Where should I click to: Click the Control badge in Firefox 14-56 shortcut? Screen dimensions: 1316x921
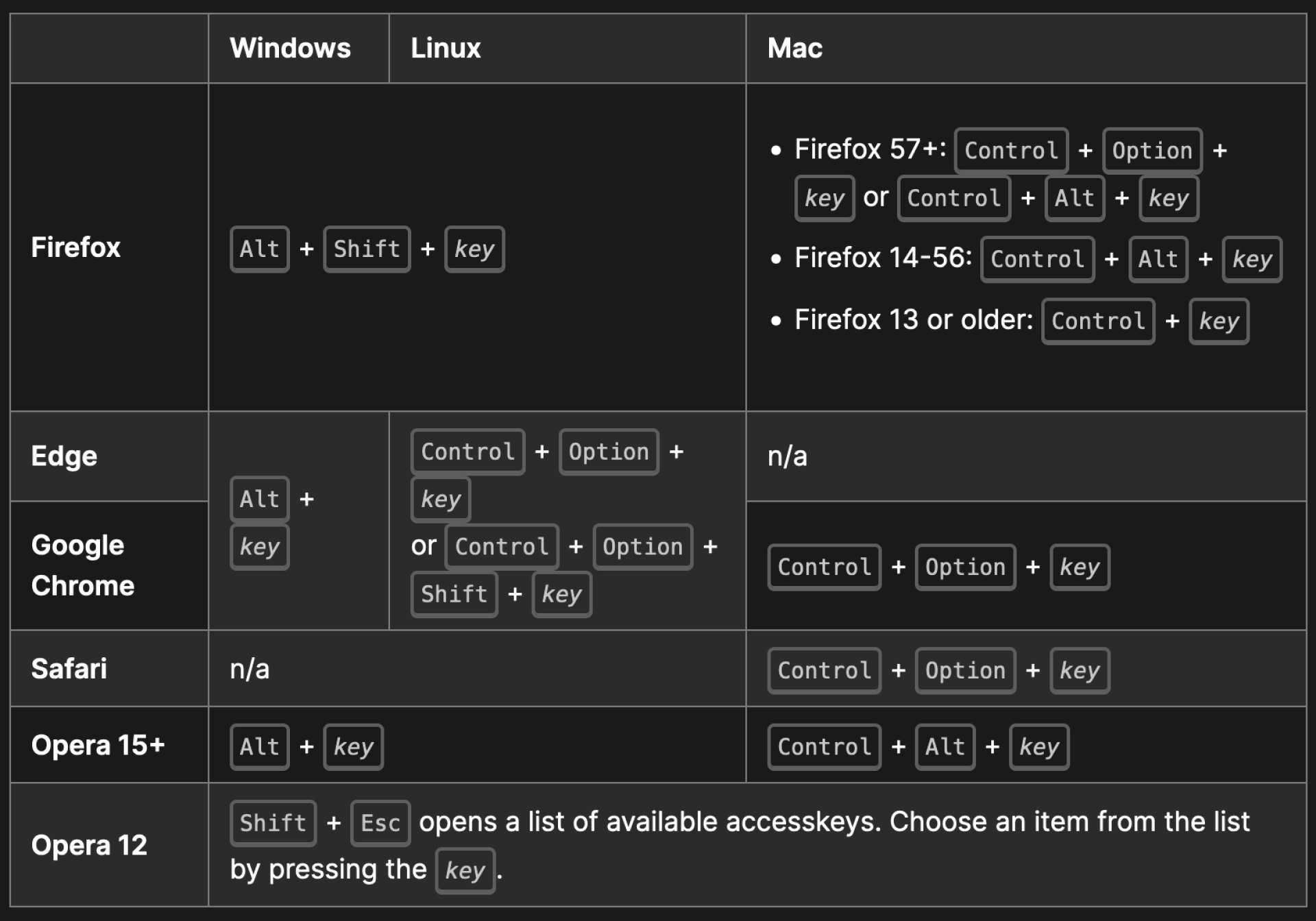pos(1036,259)
